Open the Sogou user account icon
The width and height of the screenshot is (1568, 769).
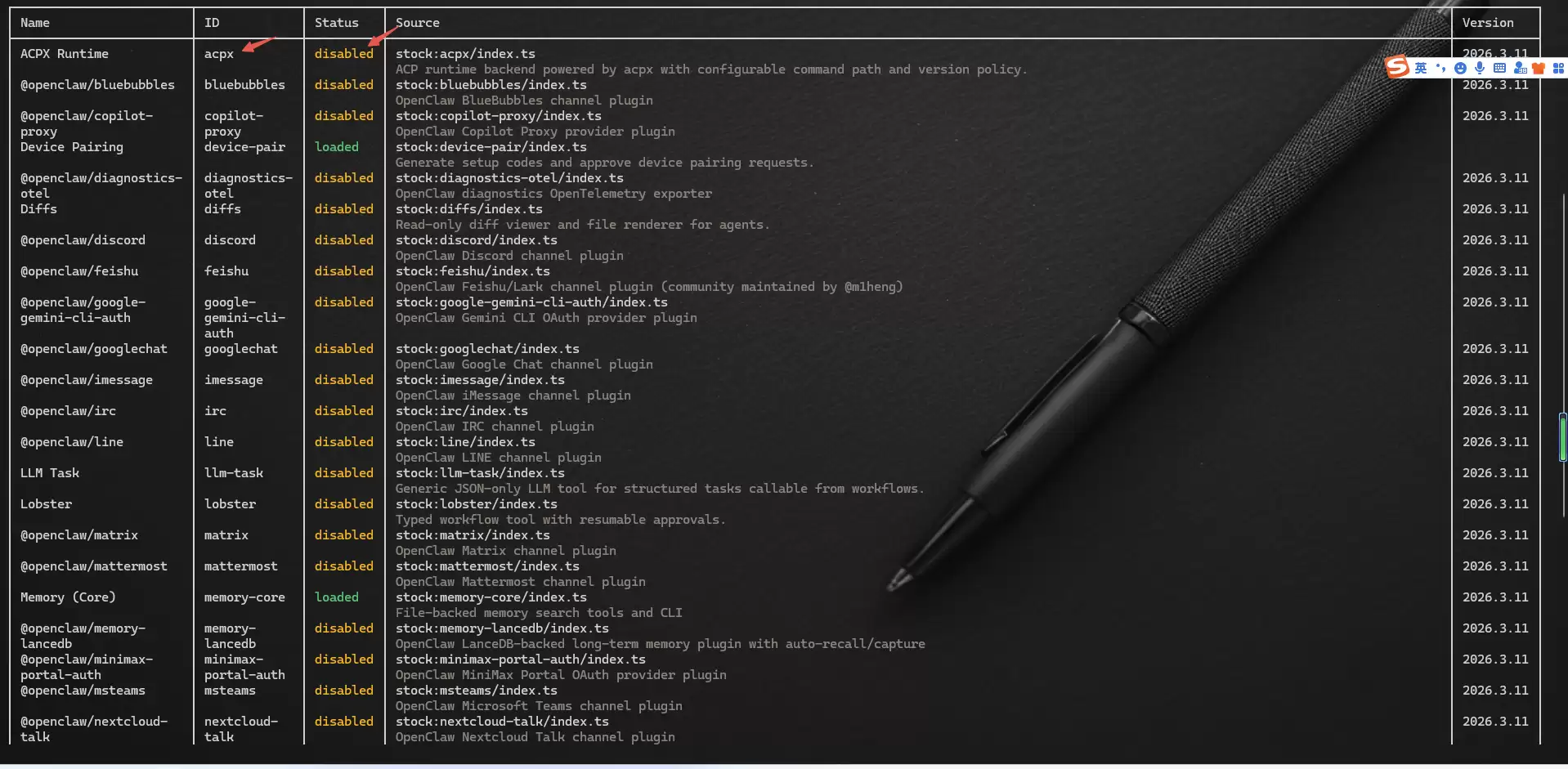click(1519, 69)
